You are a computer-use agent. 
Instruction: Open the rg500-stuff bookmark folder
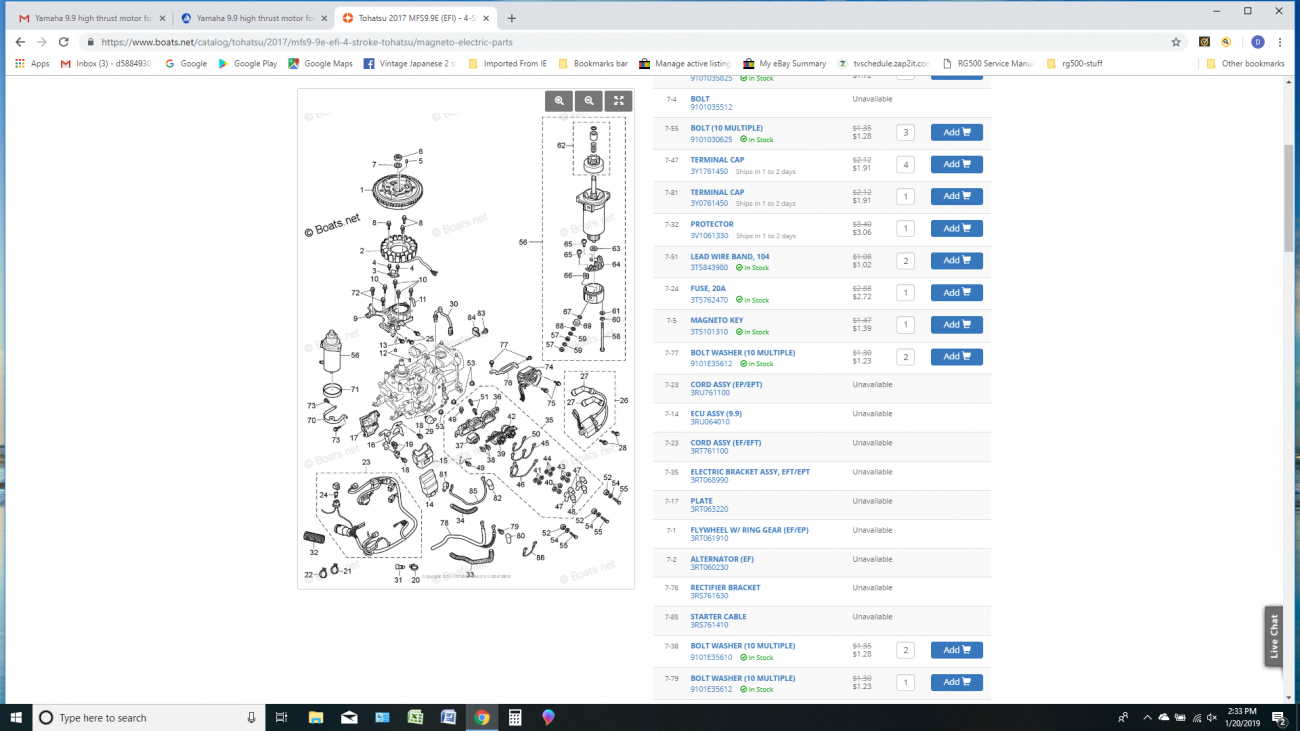point(1075,63)
